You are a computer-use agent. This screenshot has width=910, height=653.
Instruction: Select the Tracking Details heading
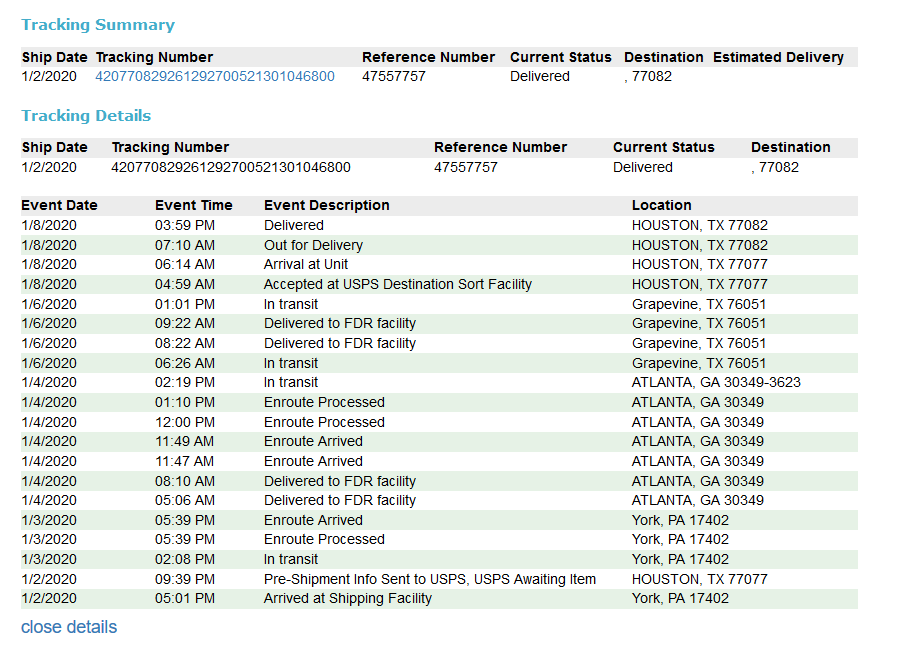pos(86,116)
